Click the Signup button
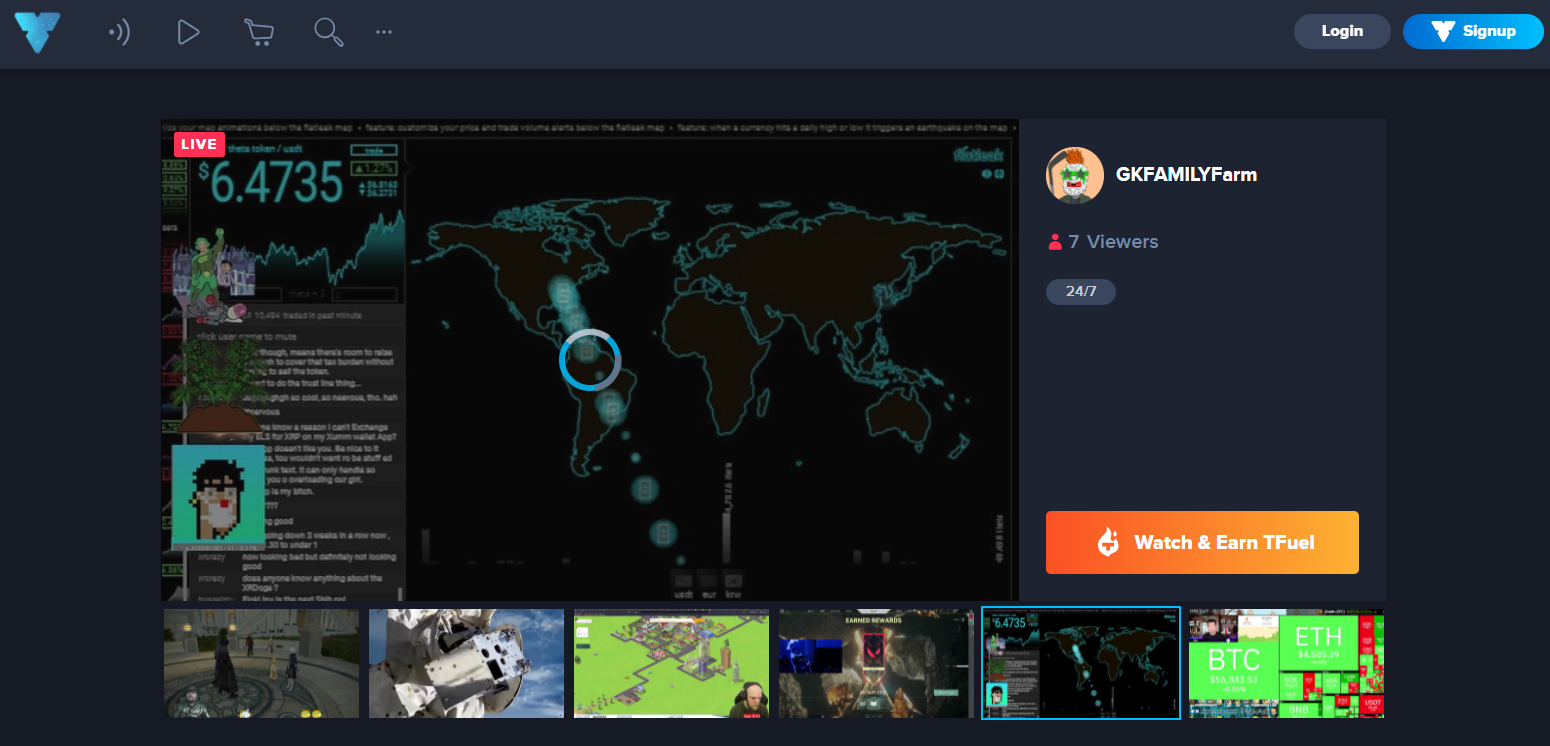The height and width of the screenshot is (746, 1550). [x=1473, y=31]
